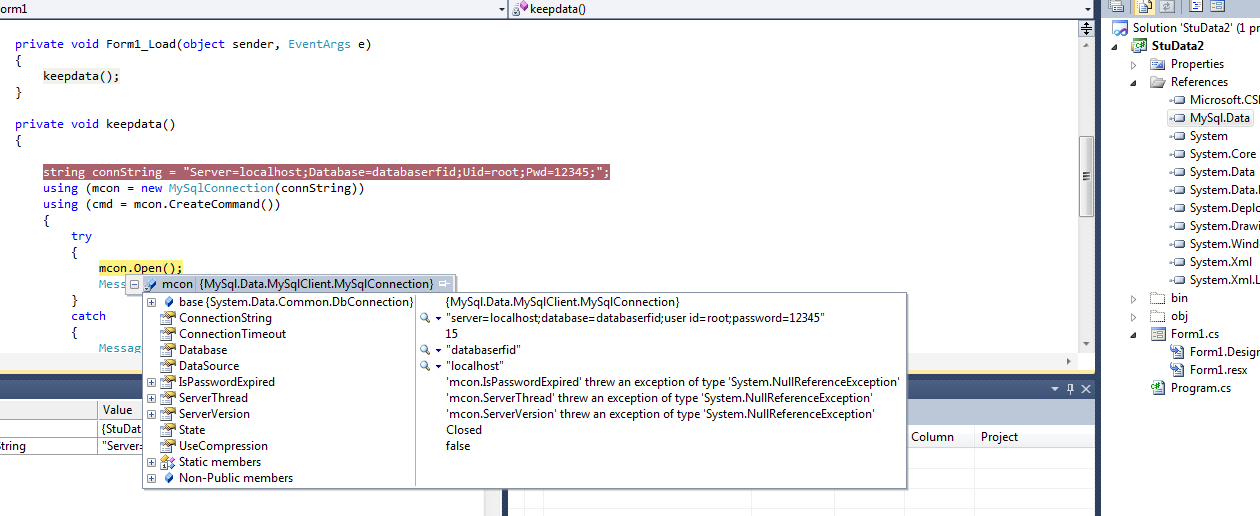Click the magnifier icon beside "localhost"
The height and width of the screenshot is (516, 1260).
(x=425, y=366)
